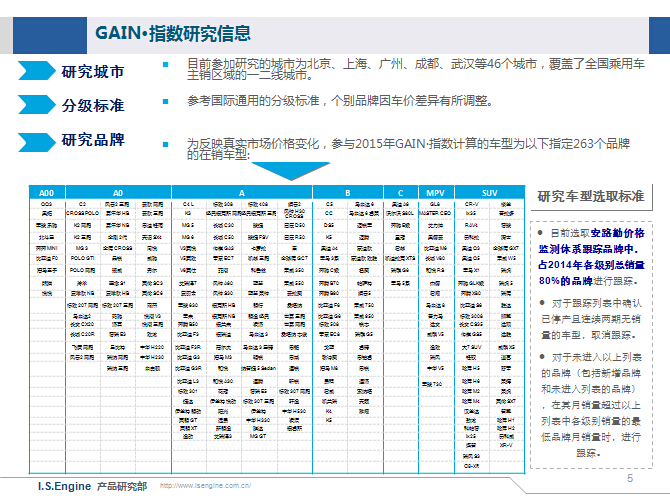Viewport: 670px width, 503px height.
Task: Select the 研究品牌 heading
Action: [x=93, y=139]
